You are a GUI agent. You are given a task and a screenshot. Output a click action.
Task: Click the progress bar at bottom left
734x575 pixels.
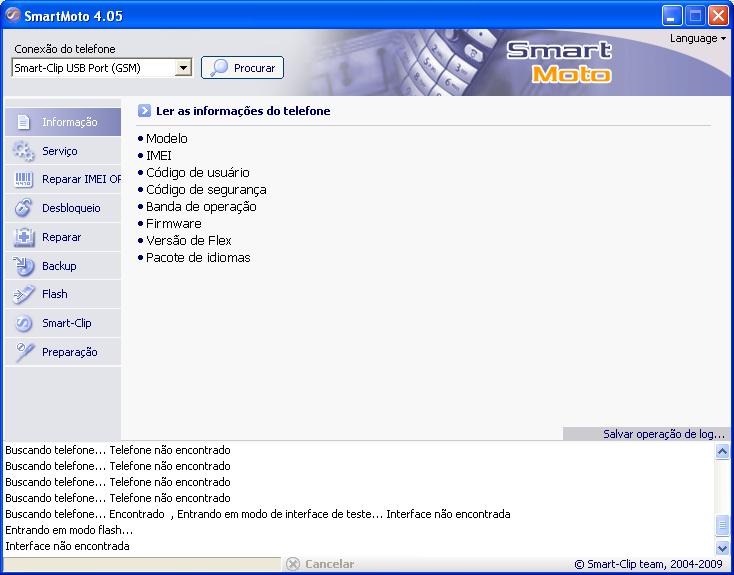142,564
